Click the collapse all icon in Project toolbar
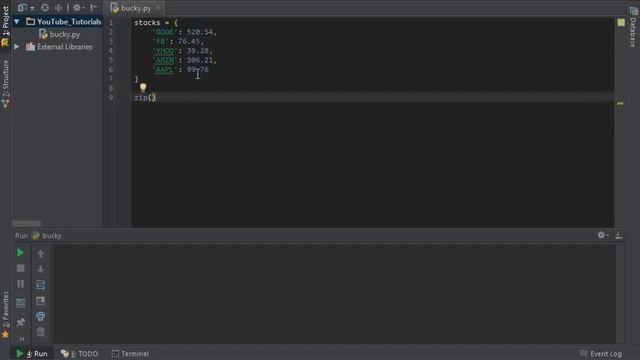640x360 pixels. 58,7
